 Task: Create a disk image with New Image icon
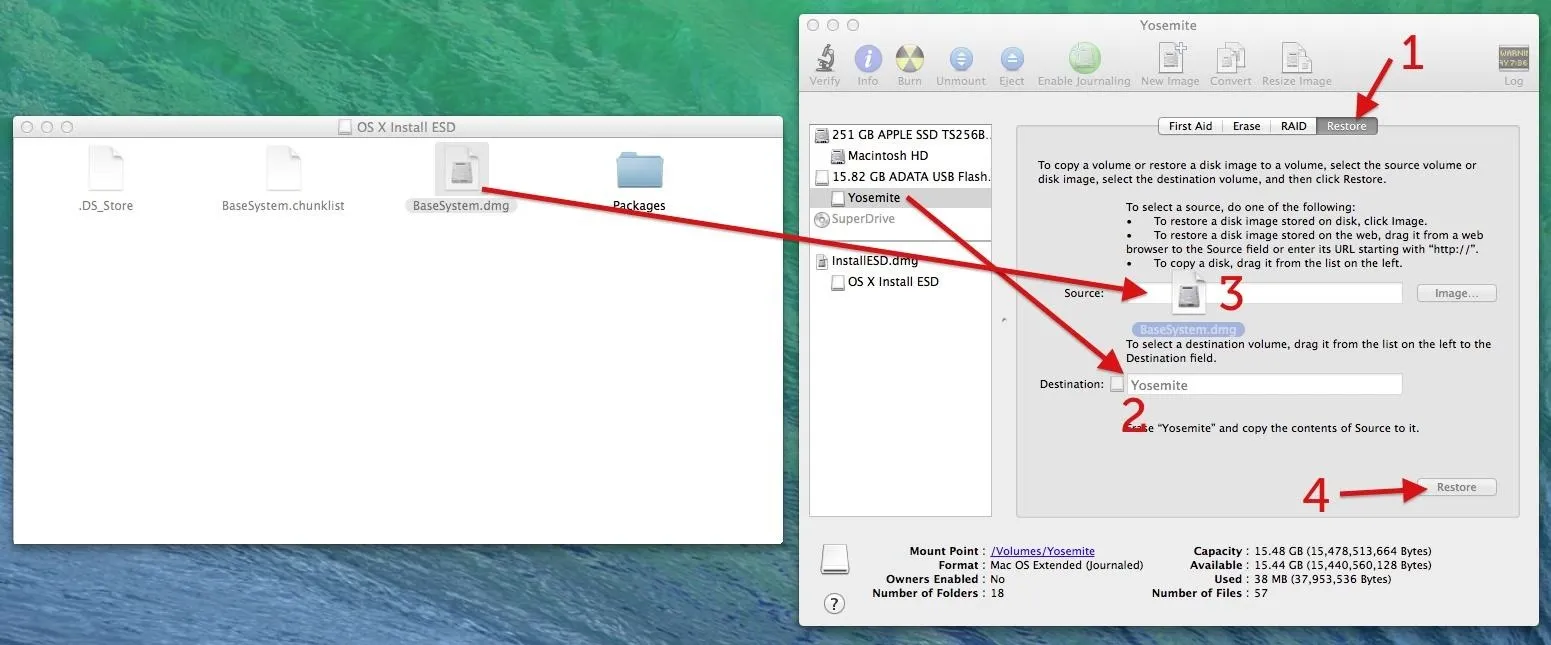tap(1170, 58)
